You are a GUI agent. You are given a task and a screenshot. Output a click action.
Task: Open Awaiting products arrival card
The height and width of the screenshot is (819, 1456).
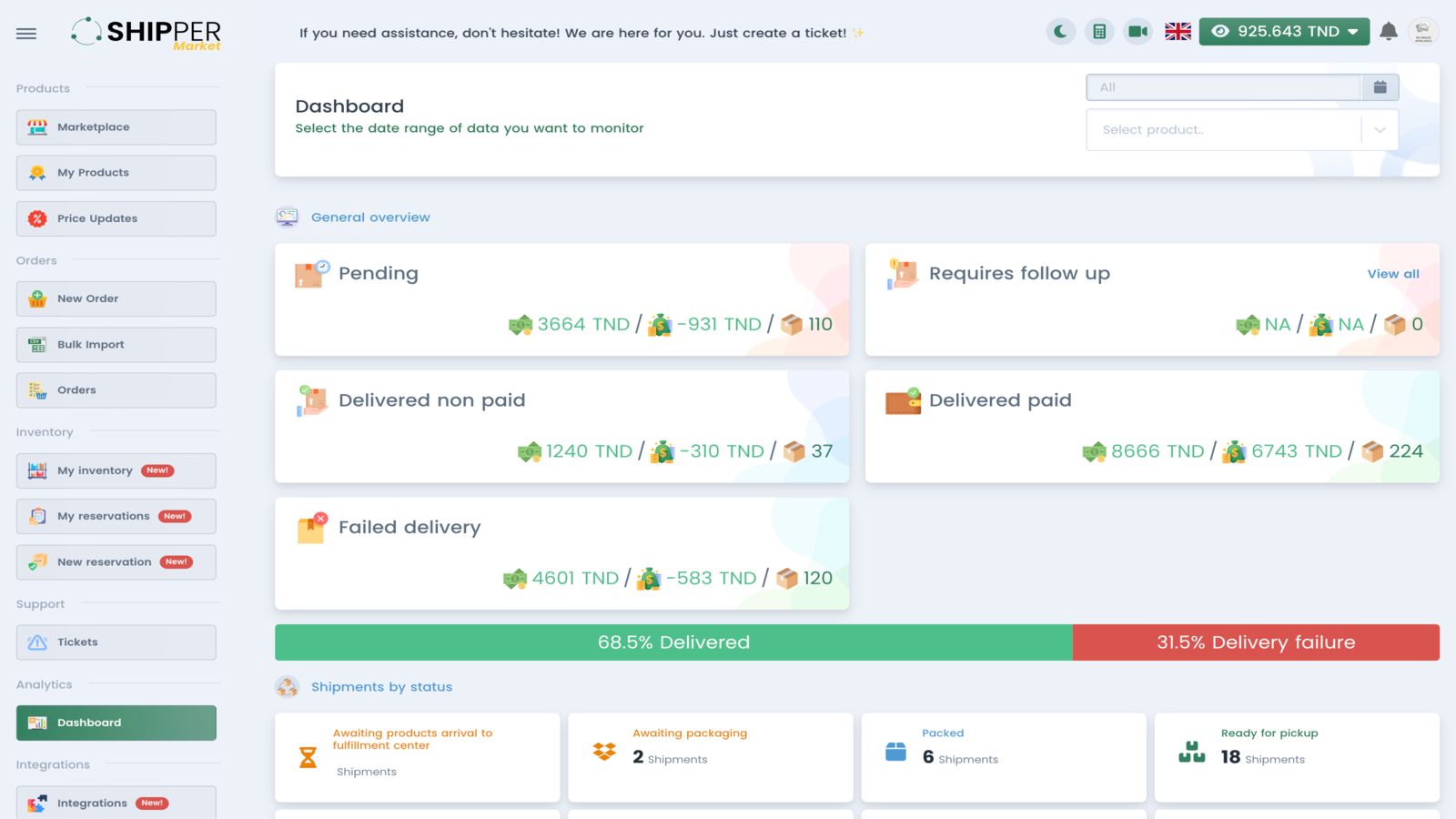(x=417, y=757)
